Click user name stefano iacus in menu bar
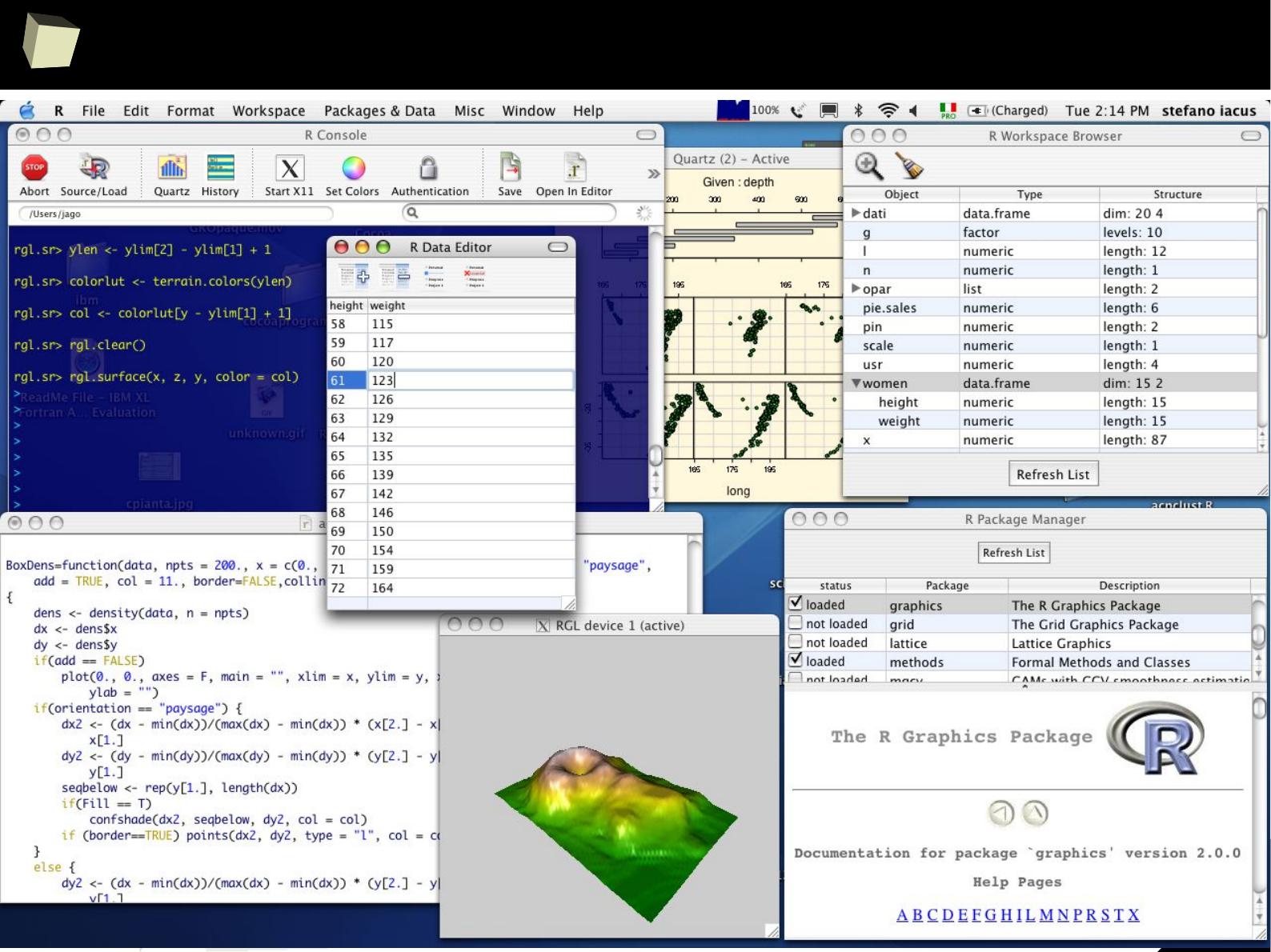 (x=1209, y=110)
